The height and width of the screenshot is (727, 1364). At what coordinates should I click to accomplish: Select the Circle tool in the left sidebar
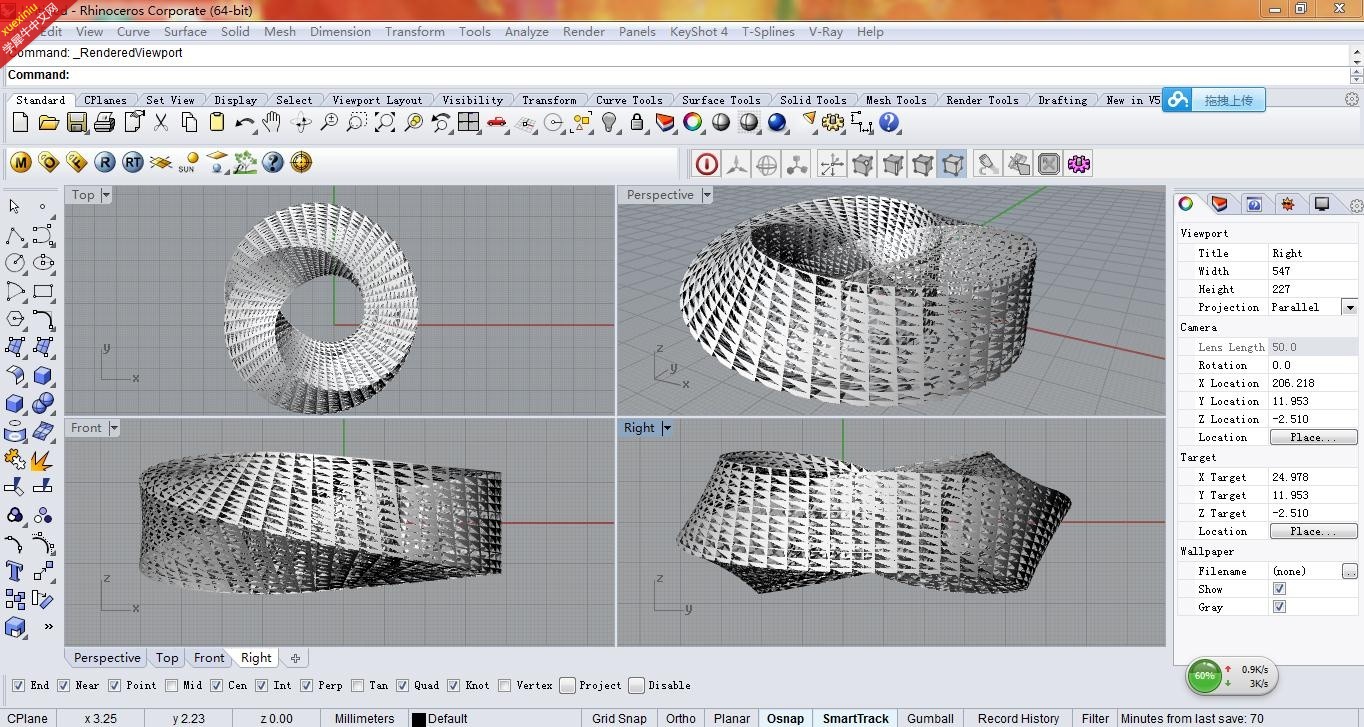coord(15,263)
